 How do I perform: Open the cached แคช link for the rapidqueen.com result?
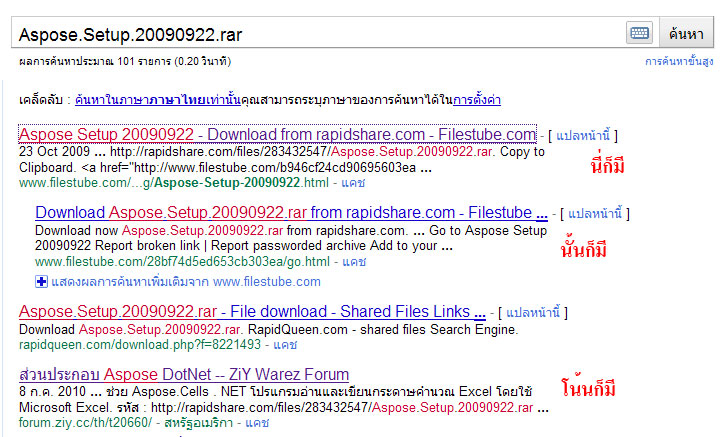click(285, 344)
